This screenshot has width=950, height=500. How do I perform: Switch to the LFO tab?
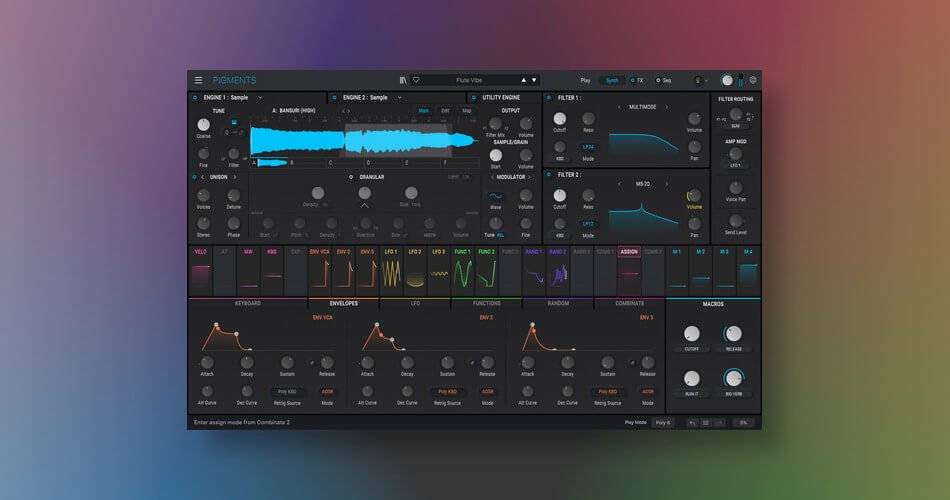415,303
